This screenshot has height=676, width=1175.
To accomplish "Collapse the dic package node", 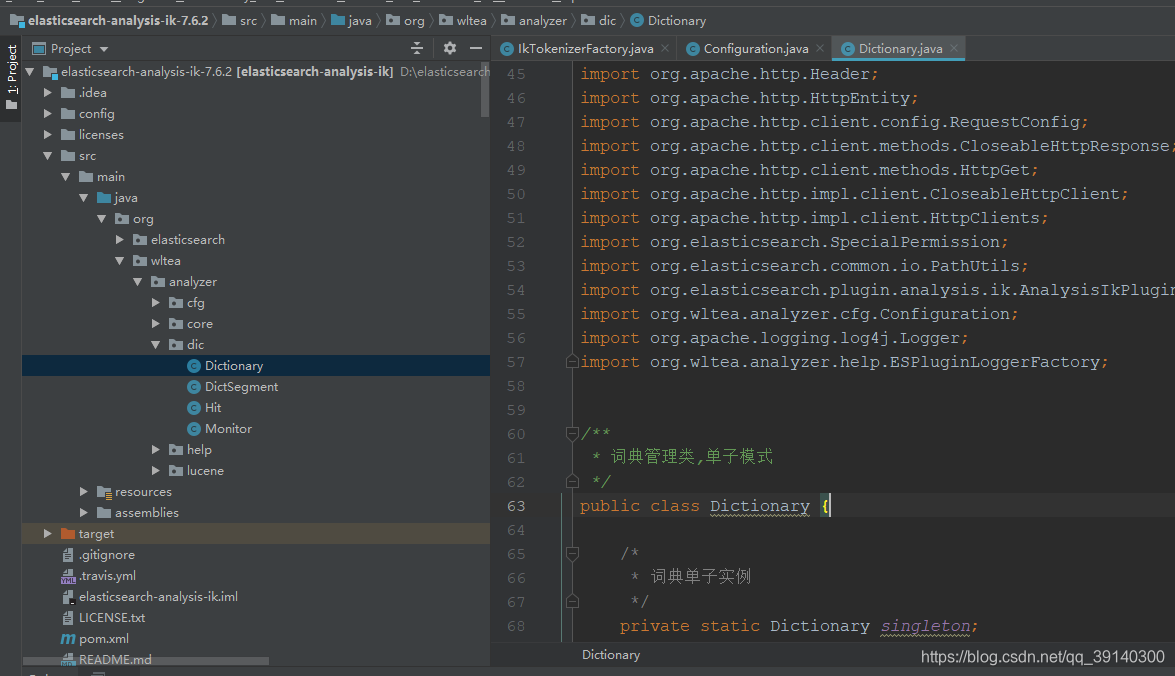I will (x=156, y=345).
